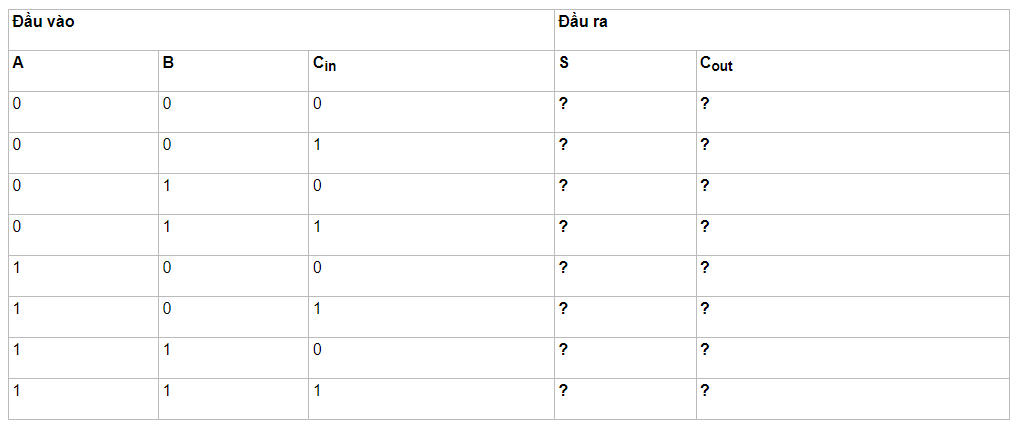This screenshot has height=426, width=1015.
Task: Click the Cout question mark in last row
Action: (705, 391)
